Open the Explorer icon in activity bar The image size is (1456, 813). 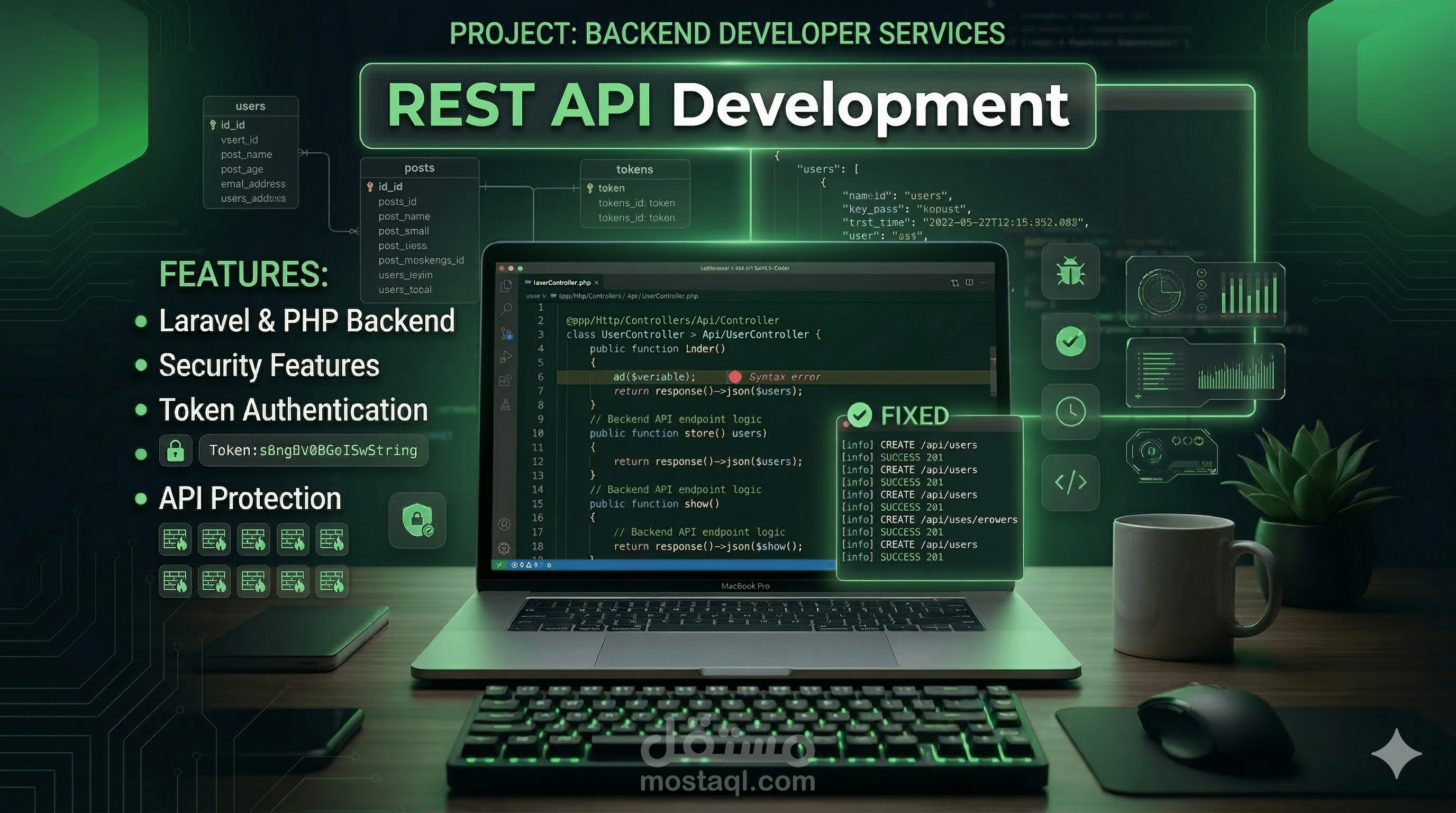pos(506,286)
